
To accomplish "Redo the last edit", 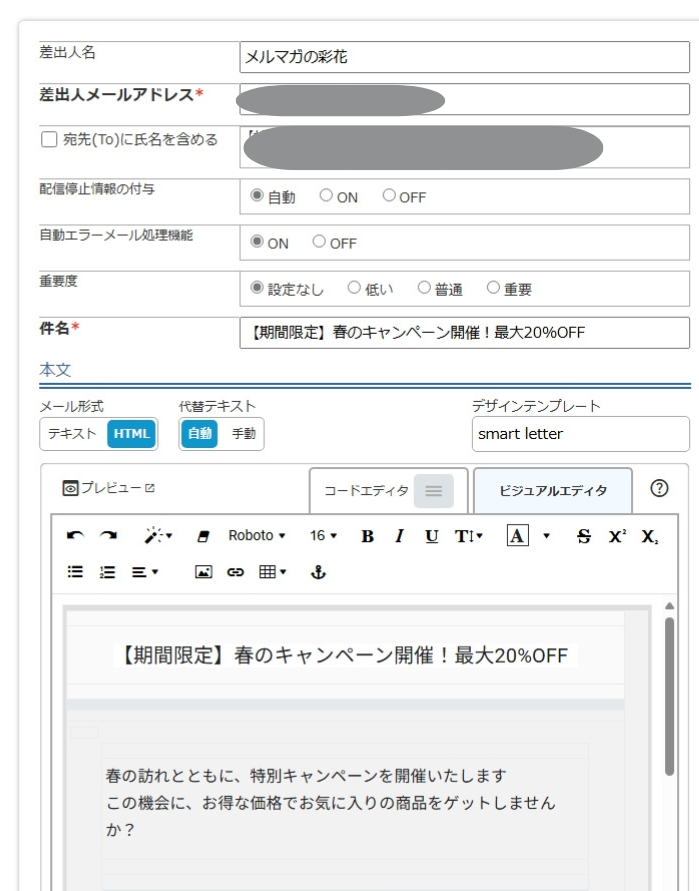I will (x=108, y=536).
